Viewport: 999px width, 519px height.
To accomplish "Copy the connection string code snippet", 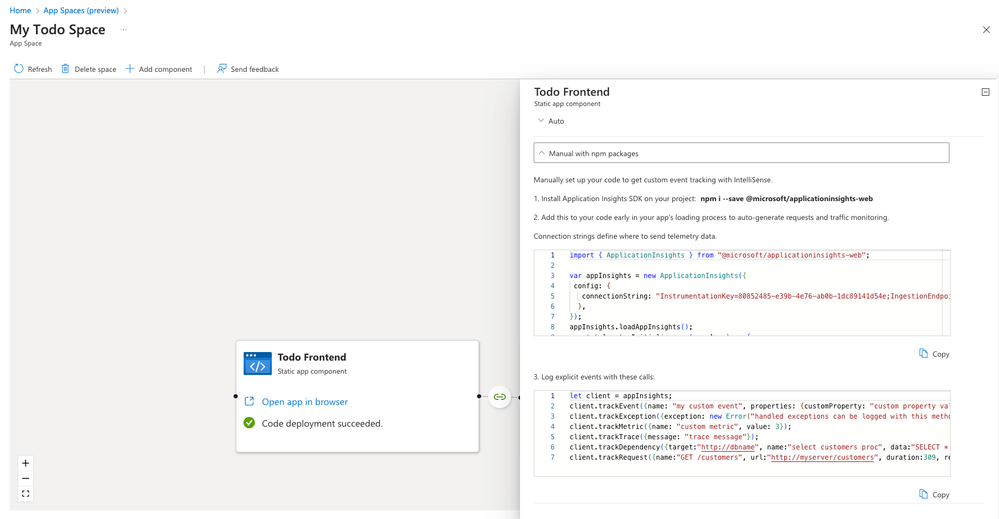I will click(934, 354).
